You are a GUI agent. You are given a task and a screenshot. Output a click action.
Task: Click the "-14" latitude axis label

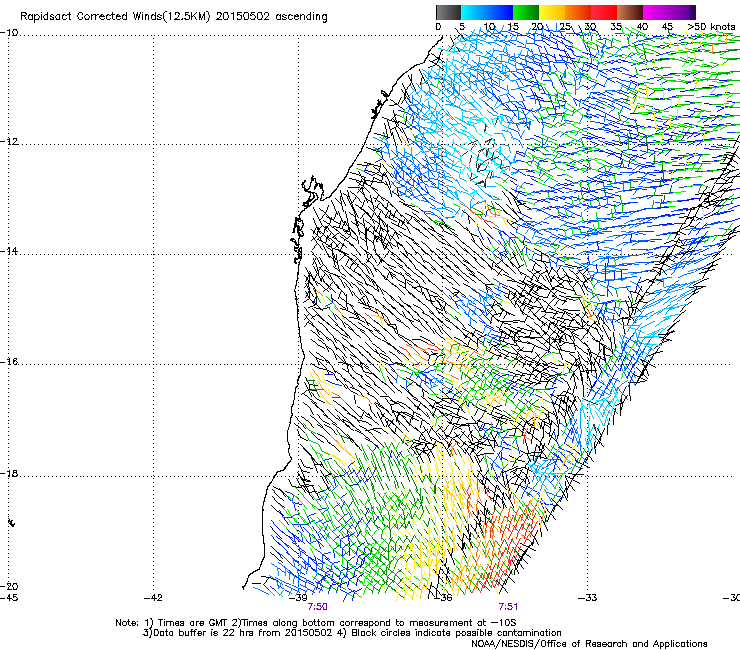point(9,252)
